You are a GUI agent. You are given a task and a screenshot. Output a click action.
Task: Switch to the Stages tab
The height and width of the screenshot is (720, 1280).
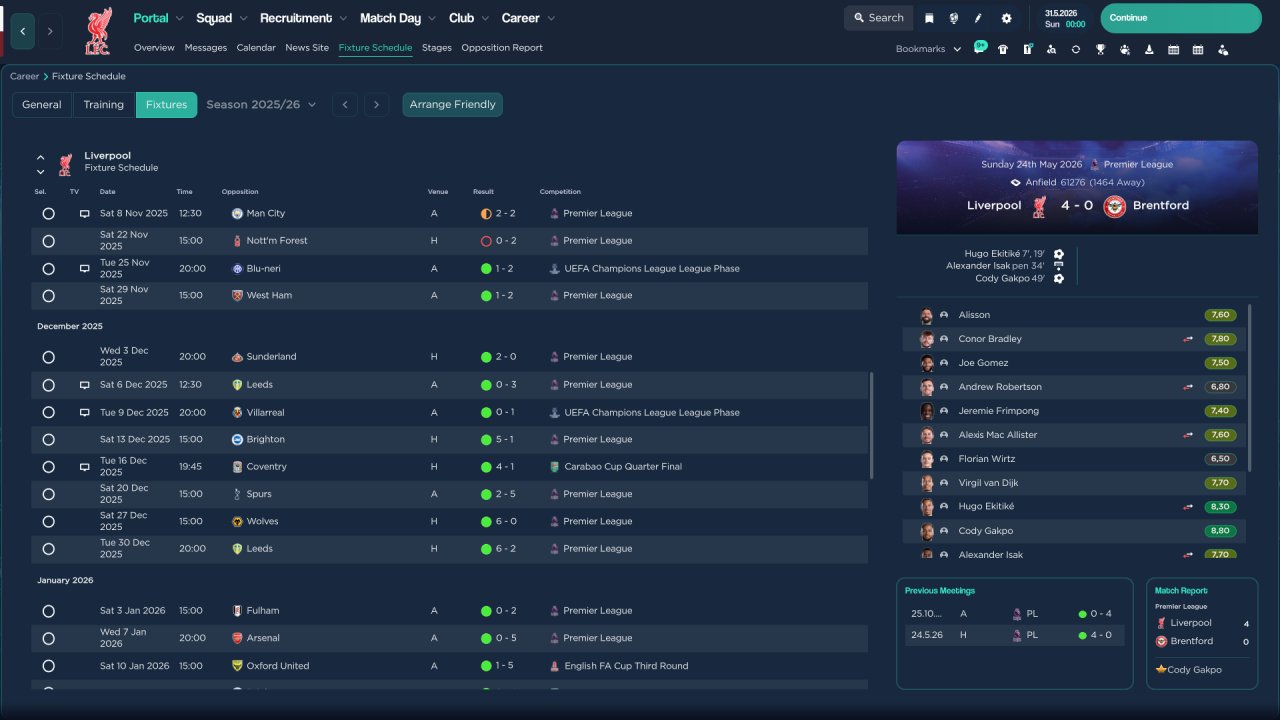point(437,48)
